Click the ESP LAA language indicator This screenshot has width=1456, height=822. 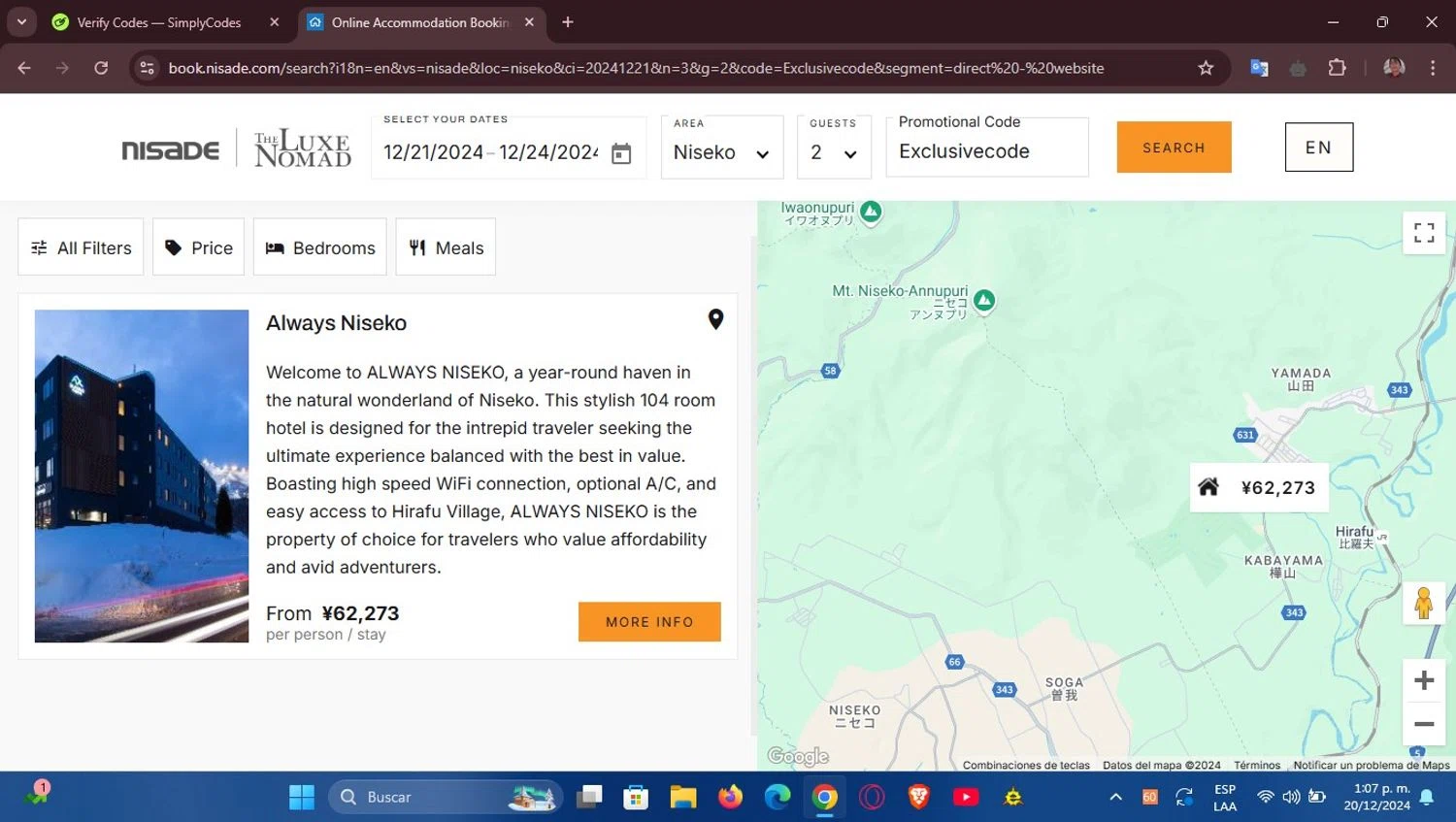1225,798
